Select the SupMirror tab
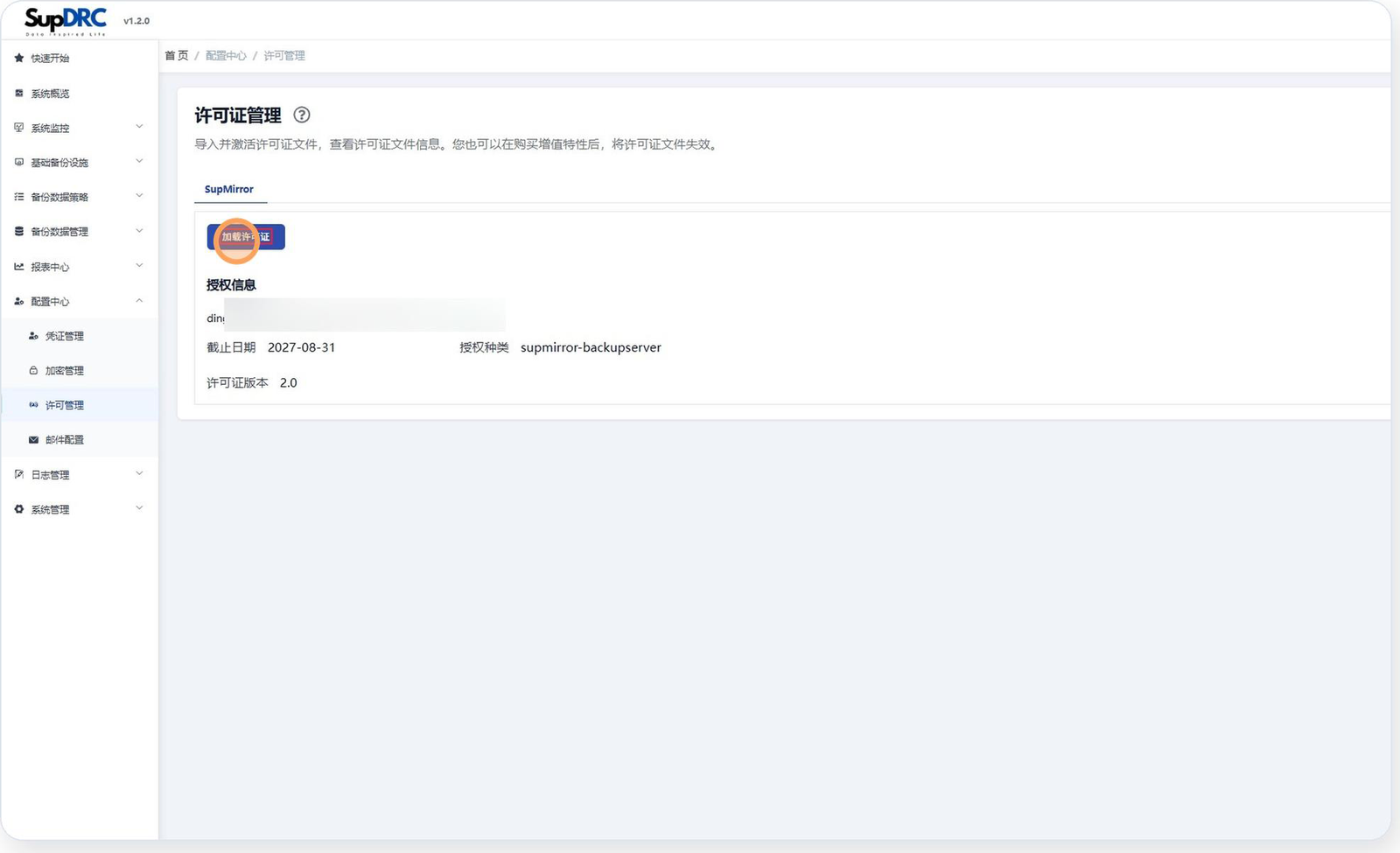 coord(229,189)
